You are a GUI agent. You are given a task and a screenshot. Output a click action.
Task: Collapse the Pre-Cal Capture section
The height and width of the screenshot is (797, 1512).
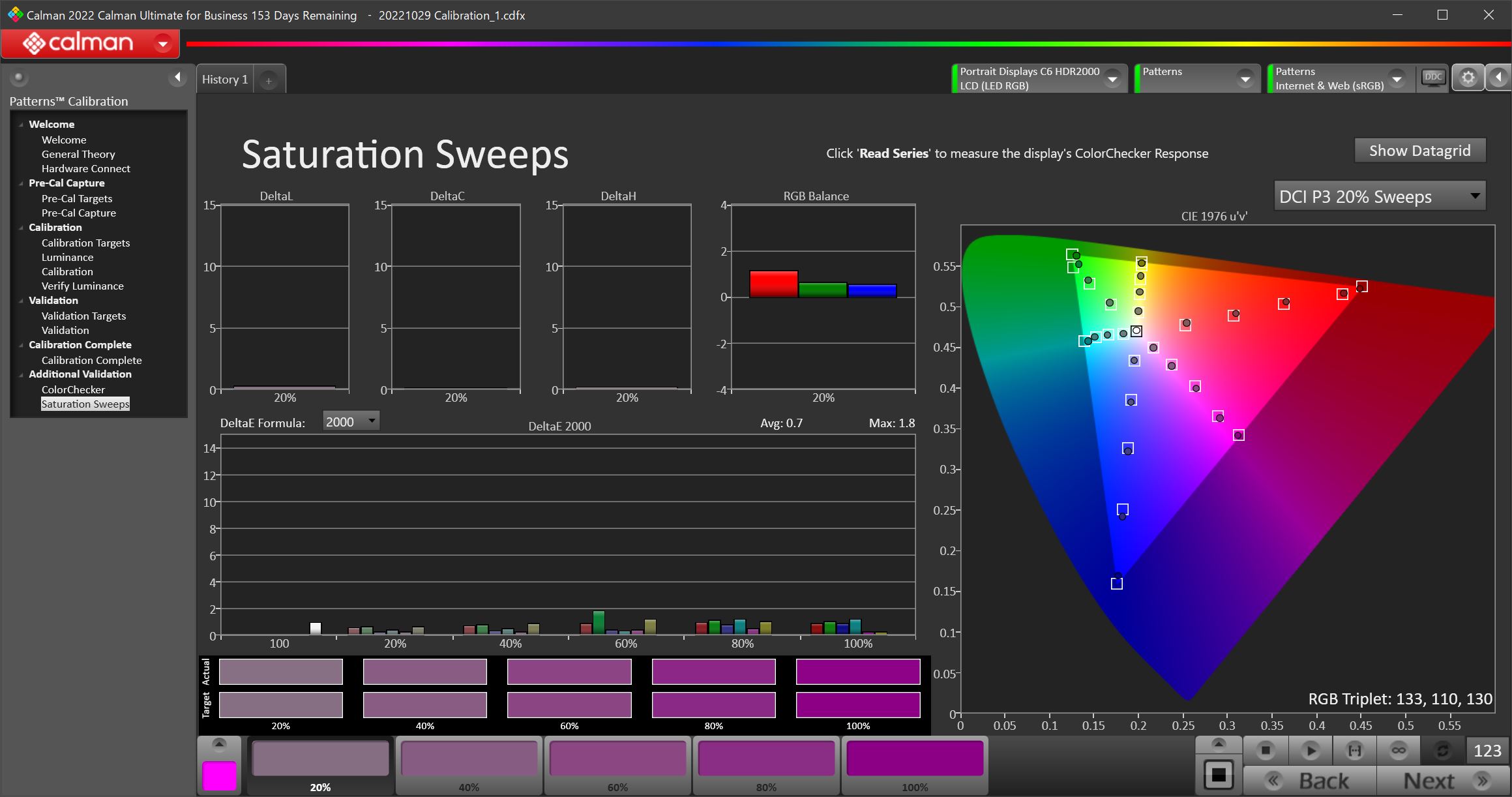(21, 183)
